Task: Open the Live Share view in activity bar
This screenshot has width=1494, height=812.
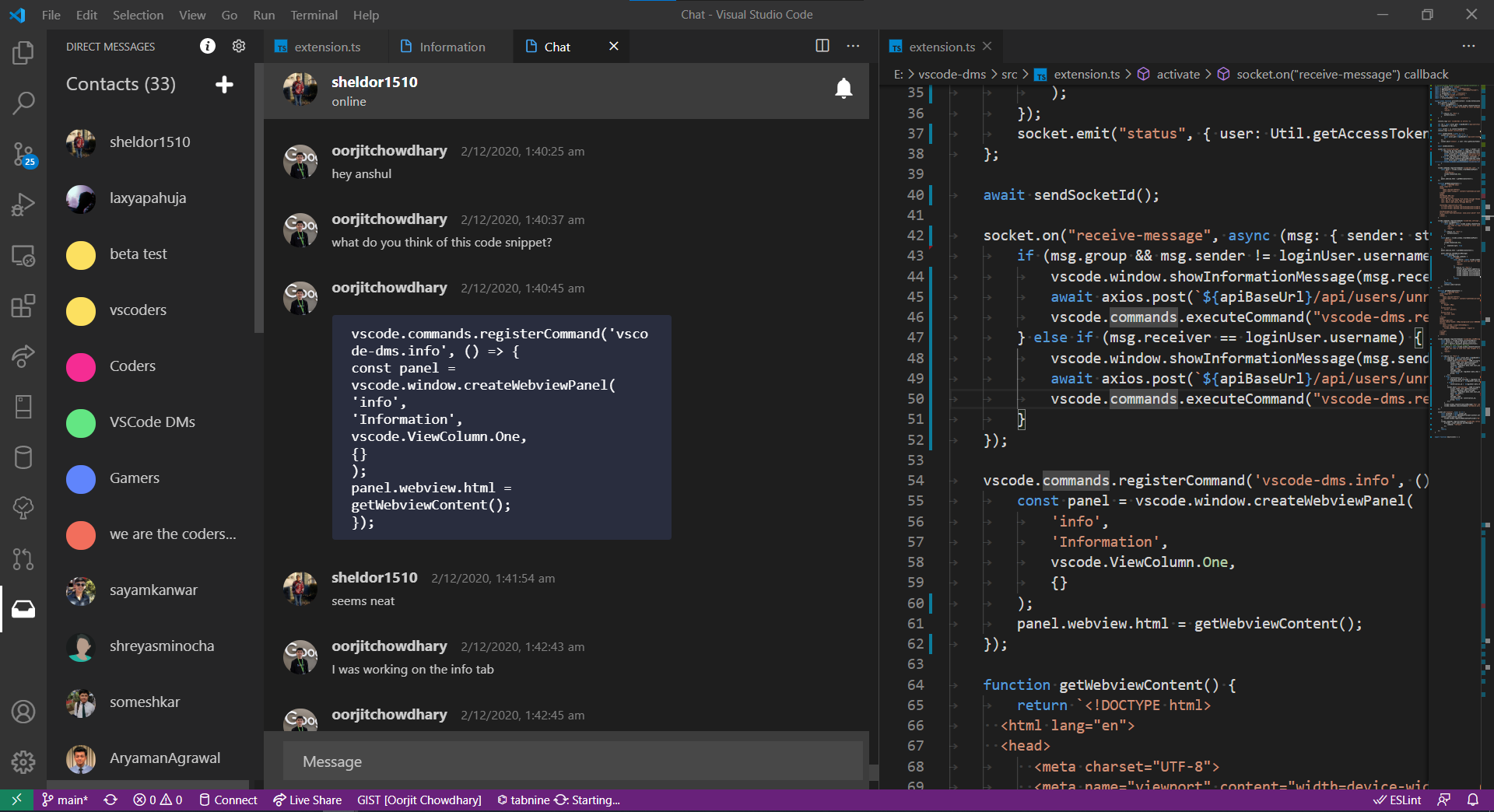Action: click(x=23, y=356)
